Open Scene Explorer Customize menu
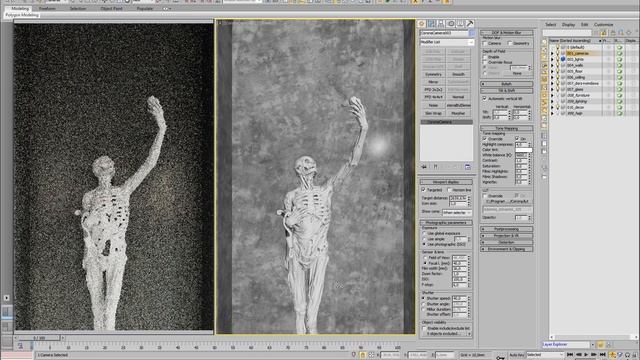640x360 pixels. pyautogui.click(x=604, y=25)
